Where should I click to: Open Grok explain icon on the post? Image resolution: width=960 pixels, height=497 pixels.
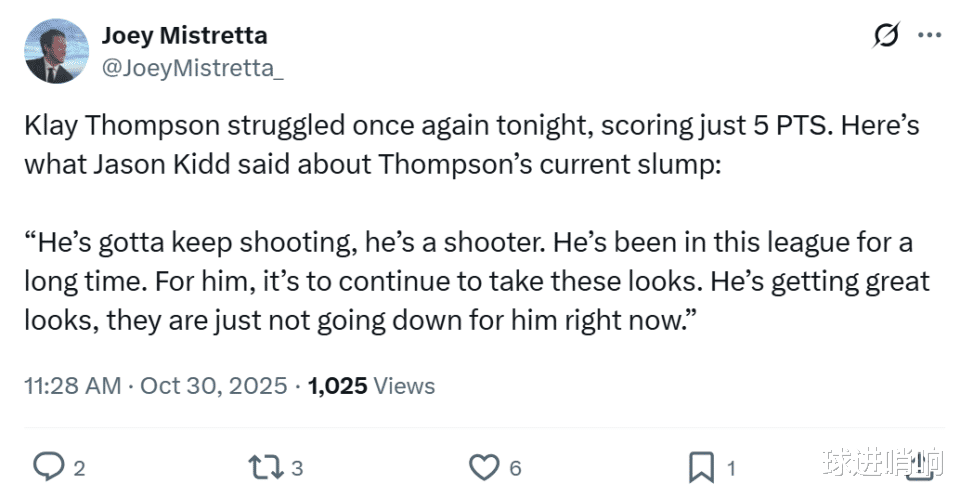point(885,37)
